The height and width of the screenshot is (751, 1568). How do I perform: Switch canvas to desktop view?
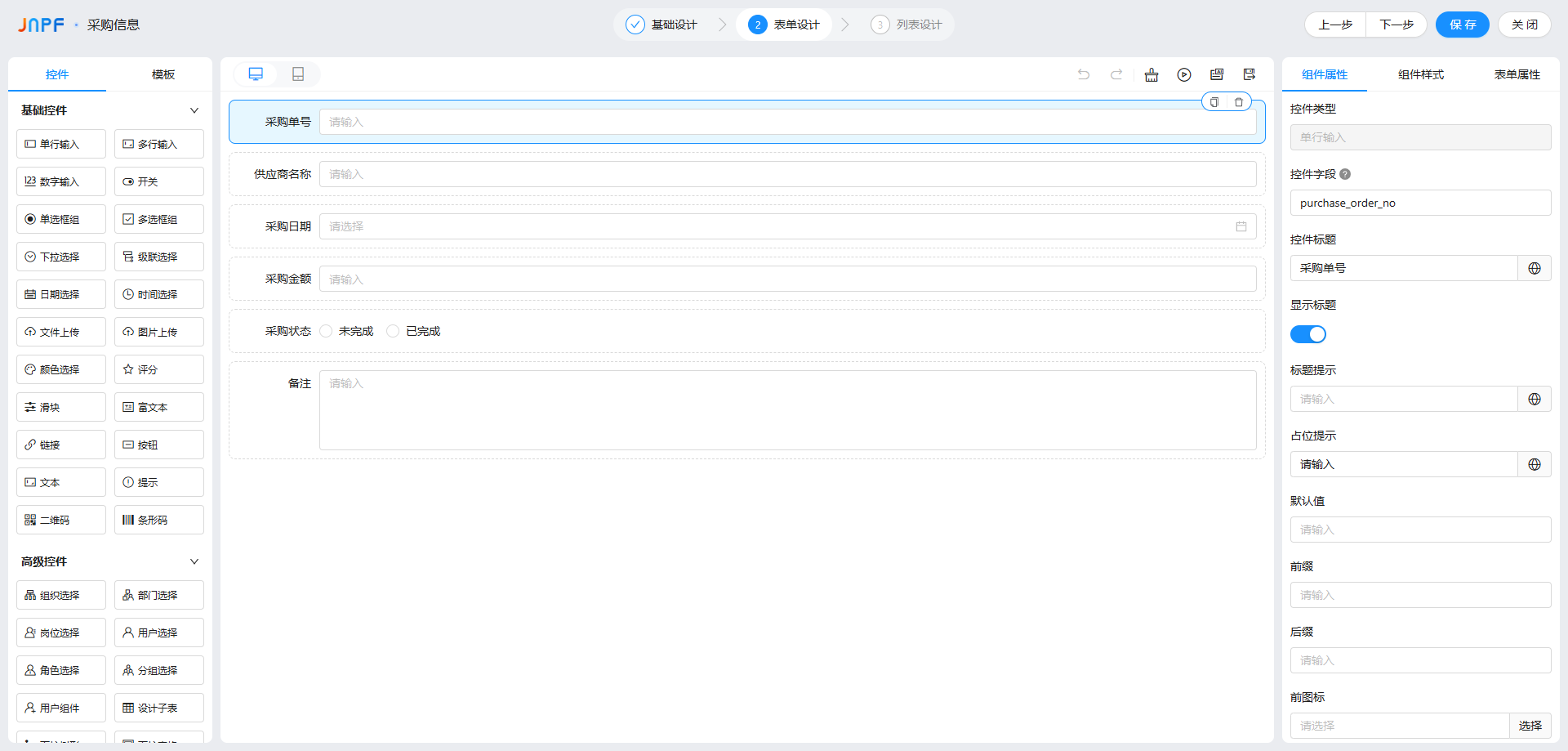(256, 74)
